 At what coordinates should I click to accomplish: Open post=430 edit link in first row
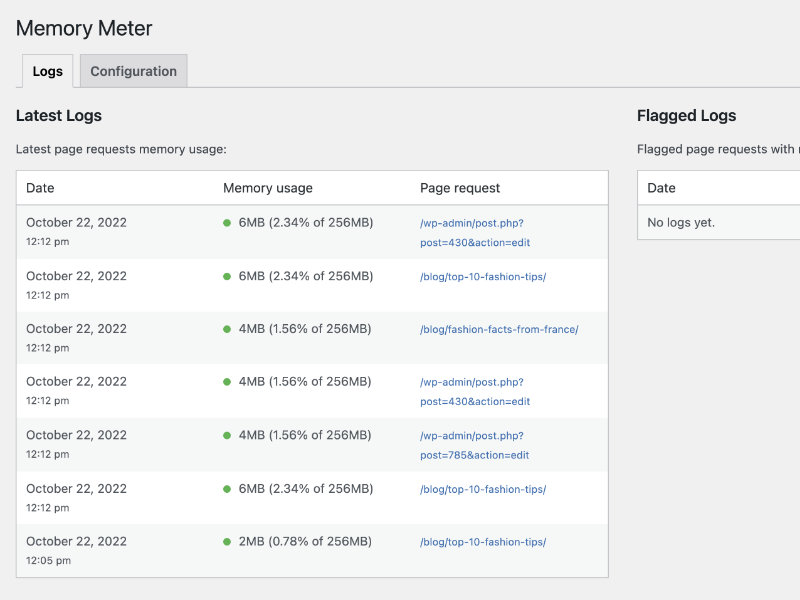coord(474,233)
